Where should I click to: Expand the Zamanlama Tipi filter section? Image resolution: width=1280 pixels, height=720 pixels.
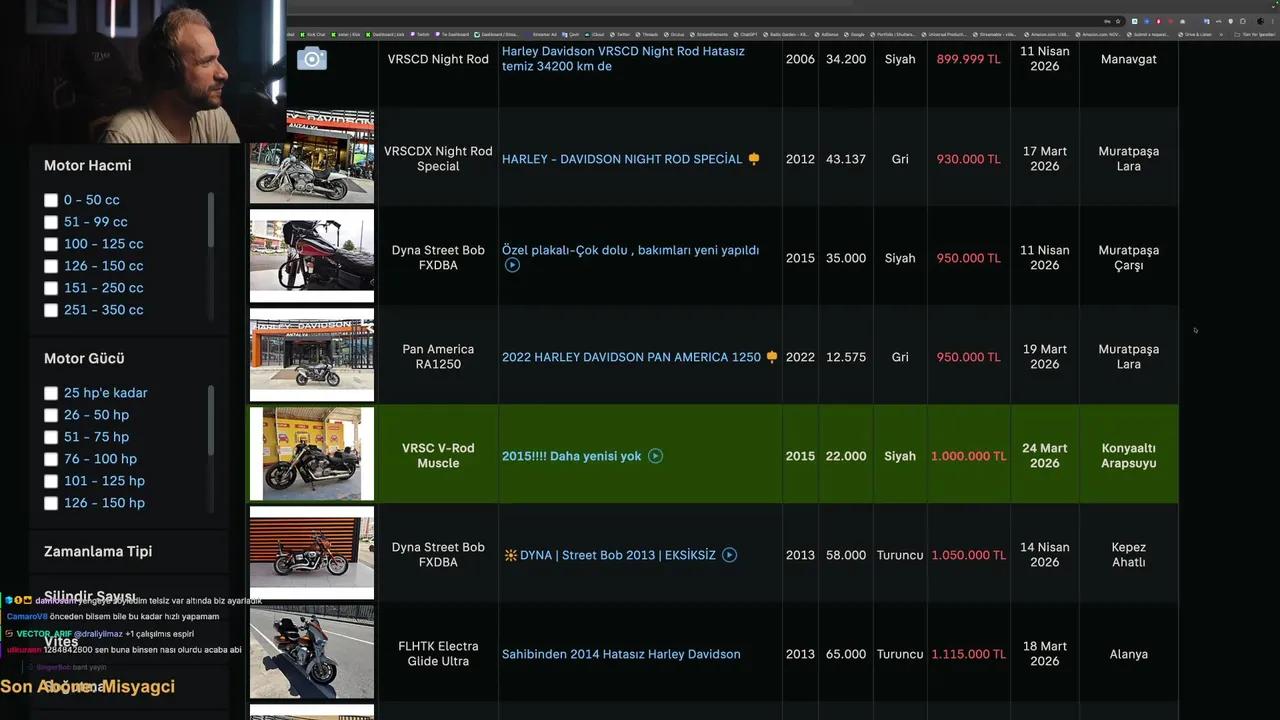pos(98,551)
